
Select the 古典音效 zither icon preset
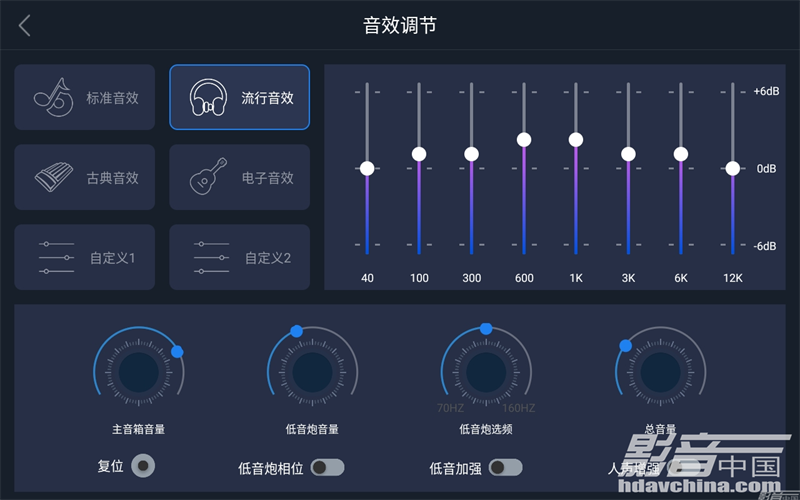click(x=85, y=177)
